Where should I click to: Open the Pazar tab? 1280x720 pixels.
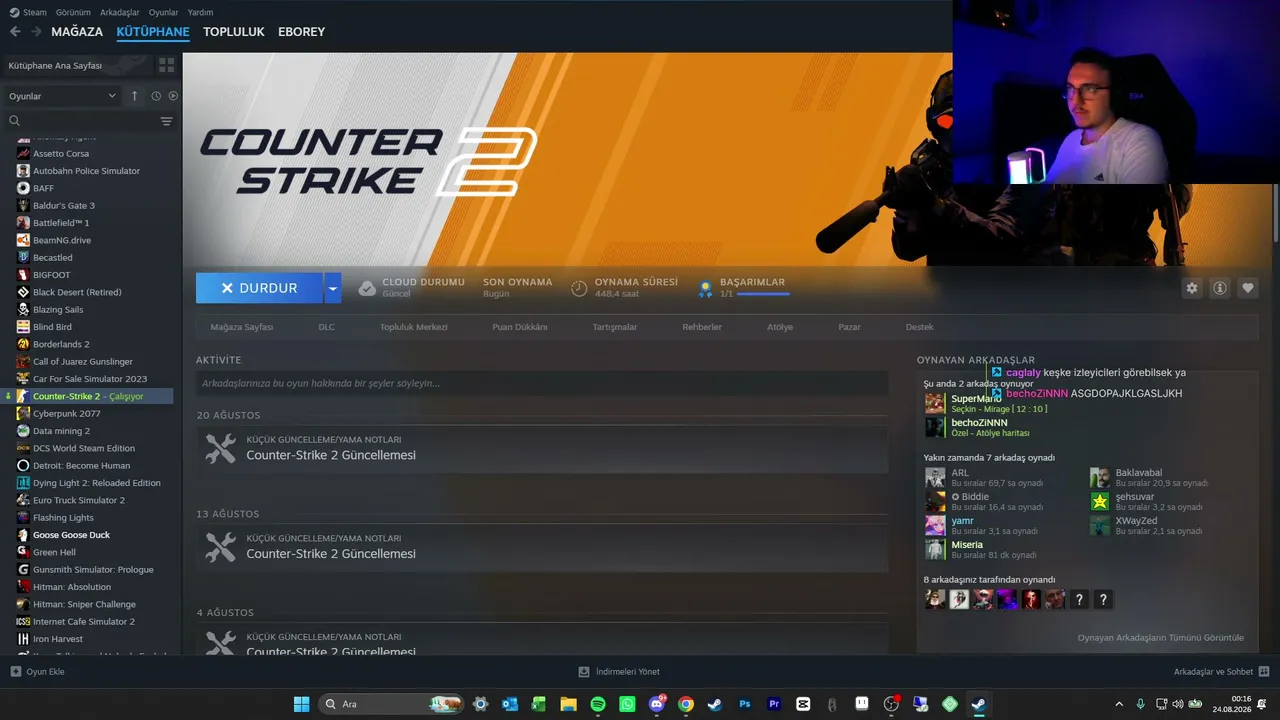coord(849,327)
